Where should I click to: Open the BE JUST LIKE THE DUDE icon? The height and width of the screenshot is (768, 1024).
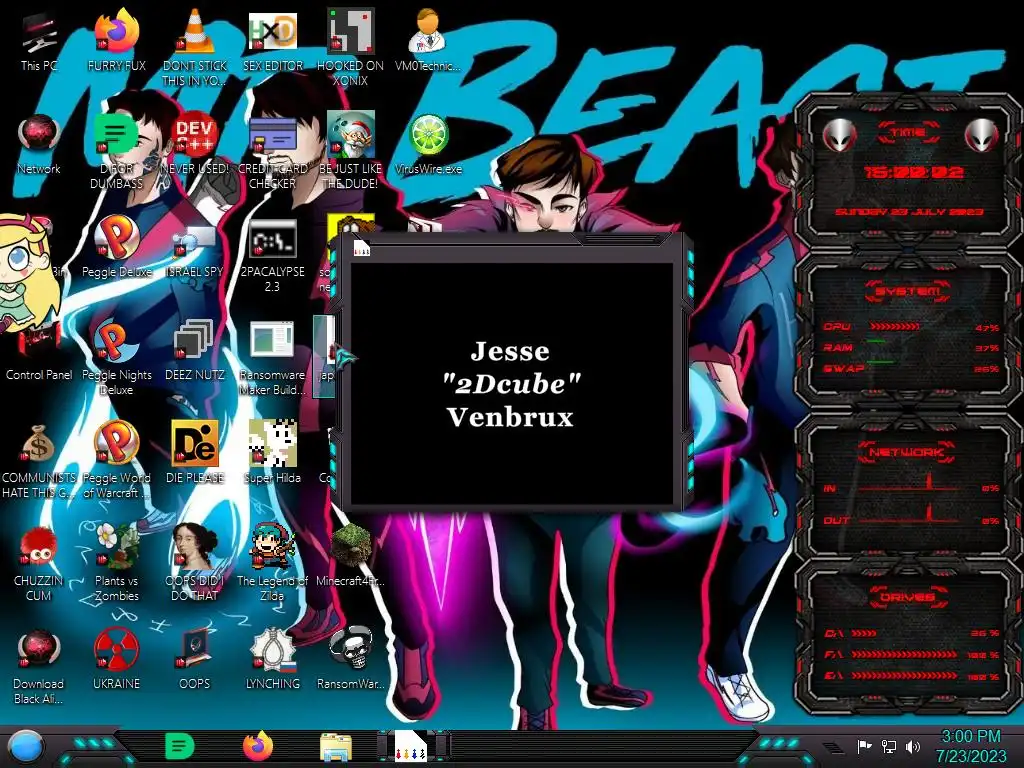click(x=350, y=152)
